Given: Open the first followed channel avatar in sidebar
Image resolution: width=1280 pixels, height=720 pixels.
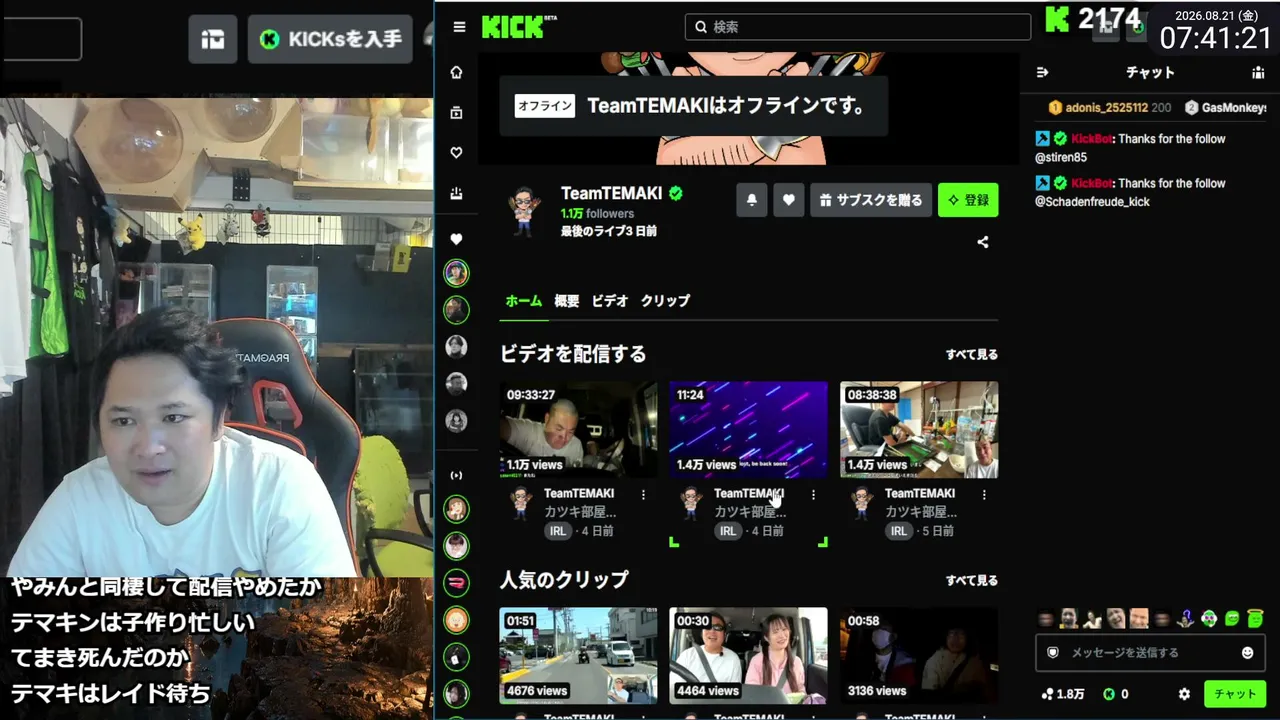Looking at the screenshot, I should (x=456, y=273).
